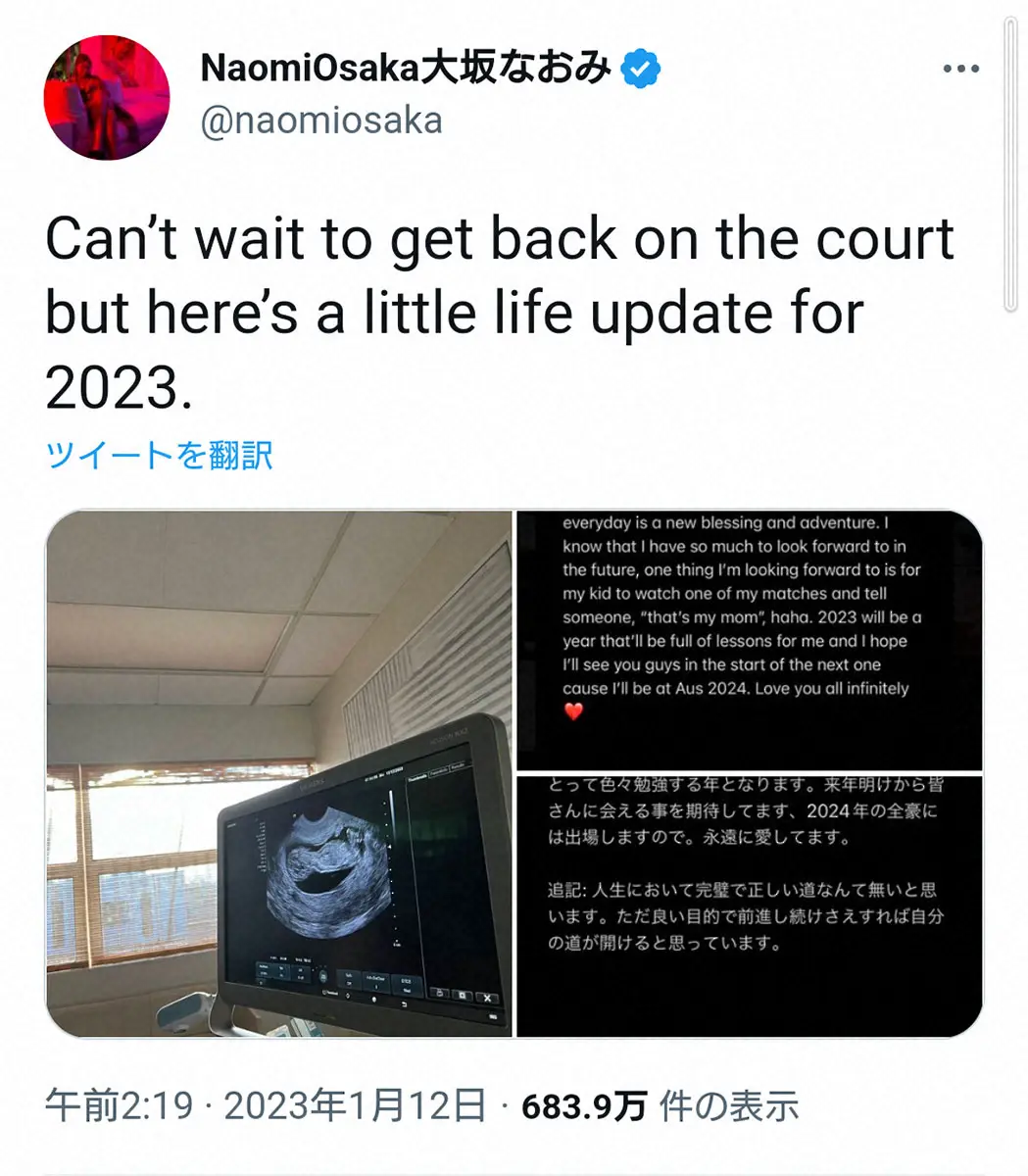1028x1176 pixels.
Task: Click the vertical scrollbar at right edge
Action: [1011, 167]
